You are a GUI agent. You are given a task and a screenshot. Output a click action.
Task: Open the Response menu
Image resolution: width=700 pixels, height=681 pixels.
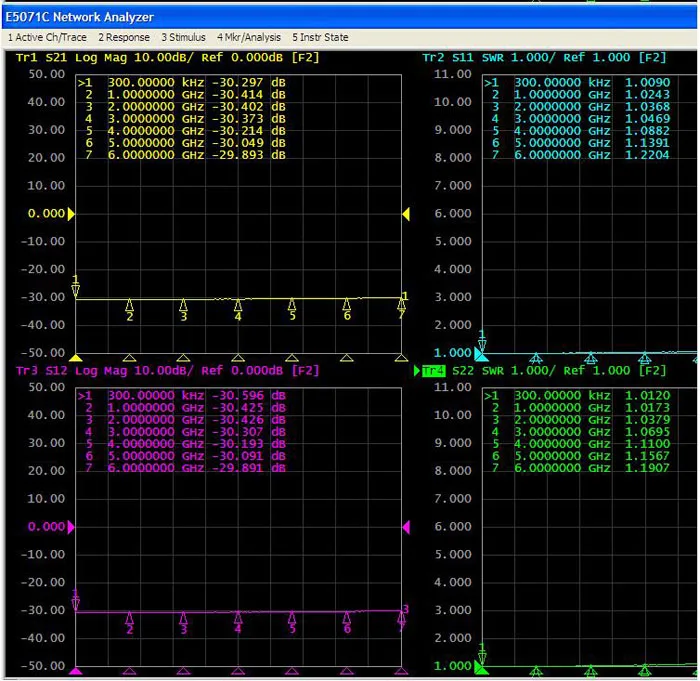pyautogui.click(x=124, y=38)
